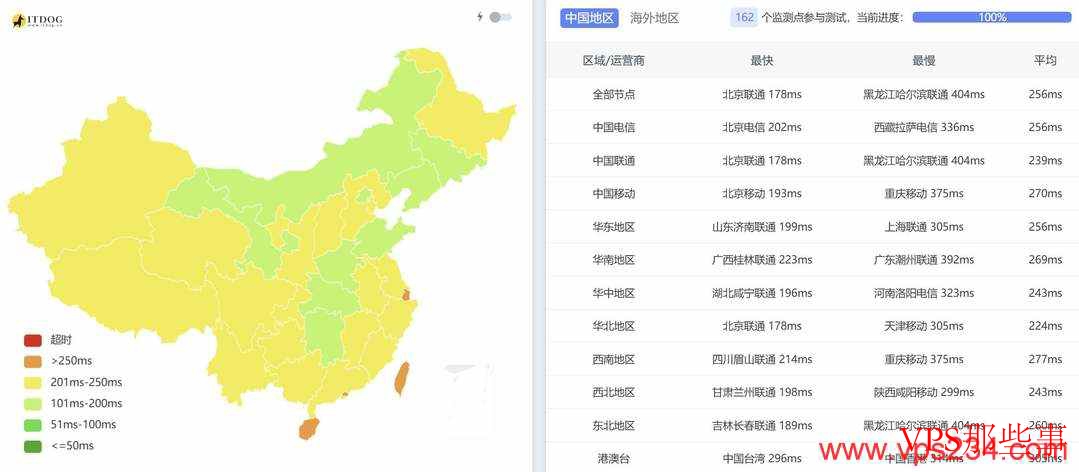Image resolution: width=1079 pixels, height=472 pixels.
Task: Toggle the switch beside the lightning icon
Action: tap(500, 17)
